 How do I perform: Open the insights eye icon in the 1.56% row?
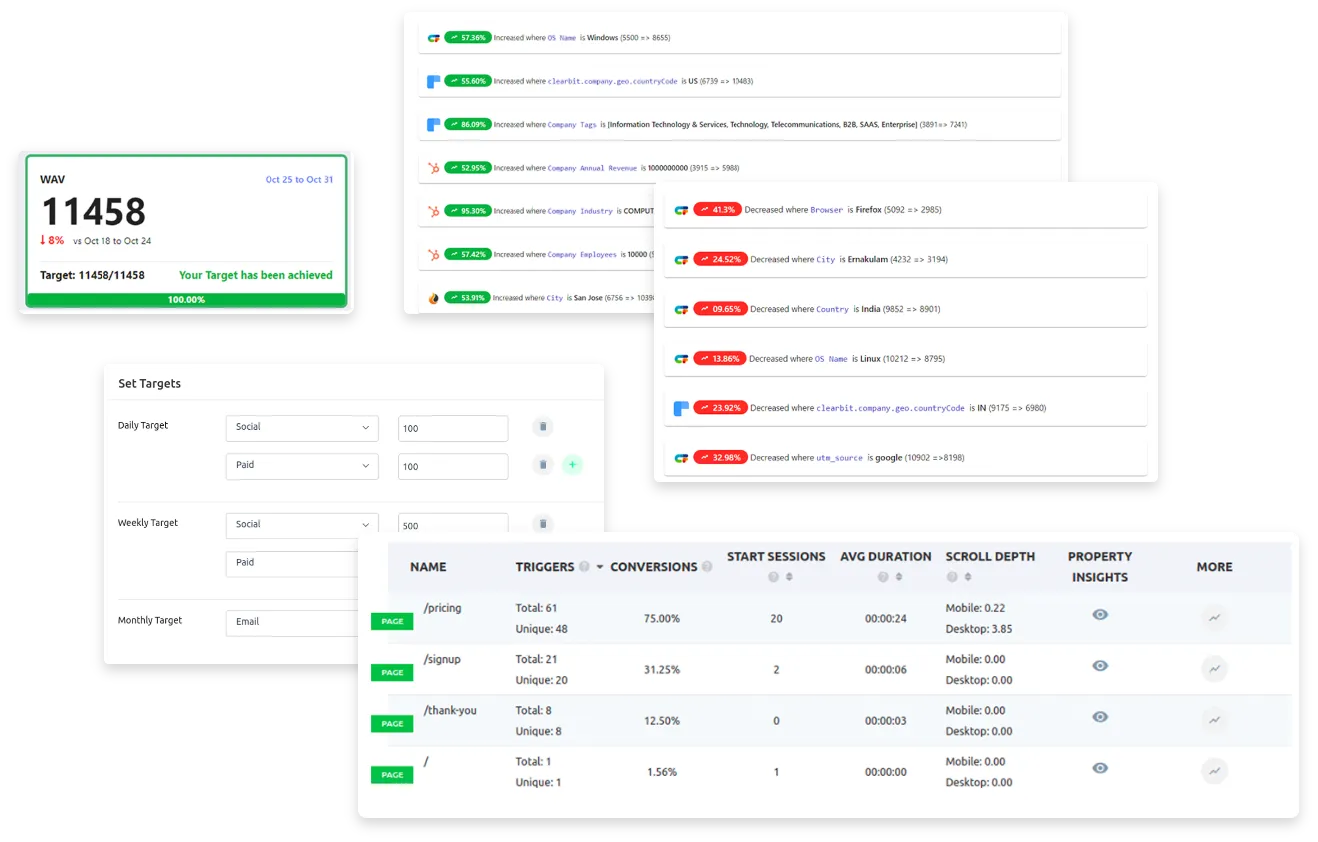click(1100, 768)
